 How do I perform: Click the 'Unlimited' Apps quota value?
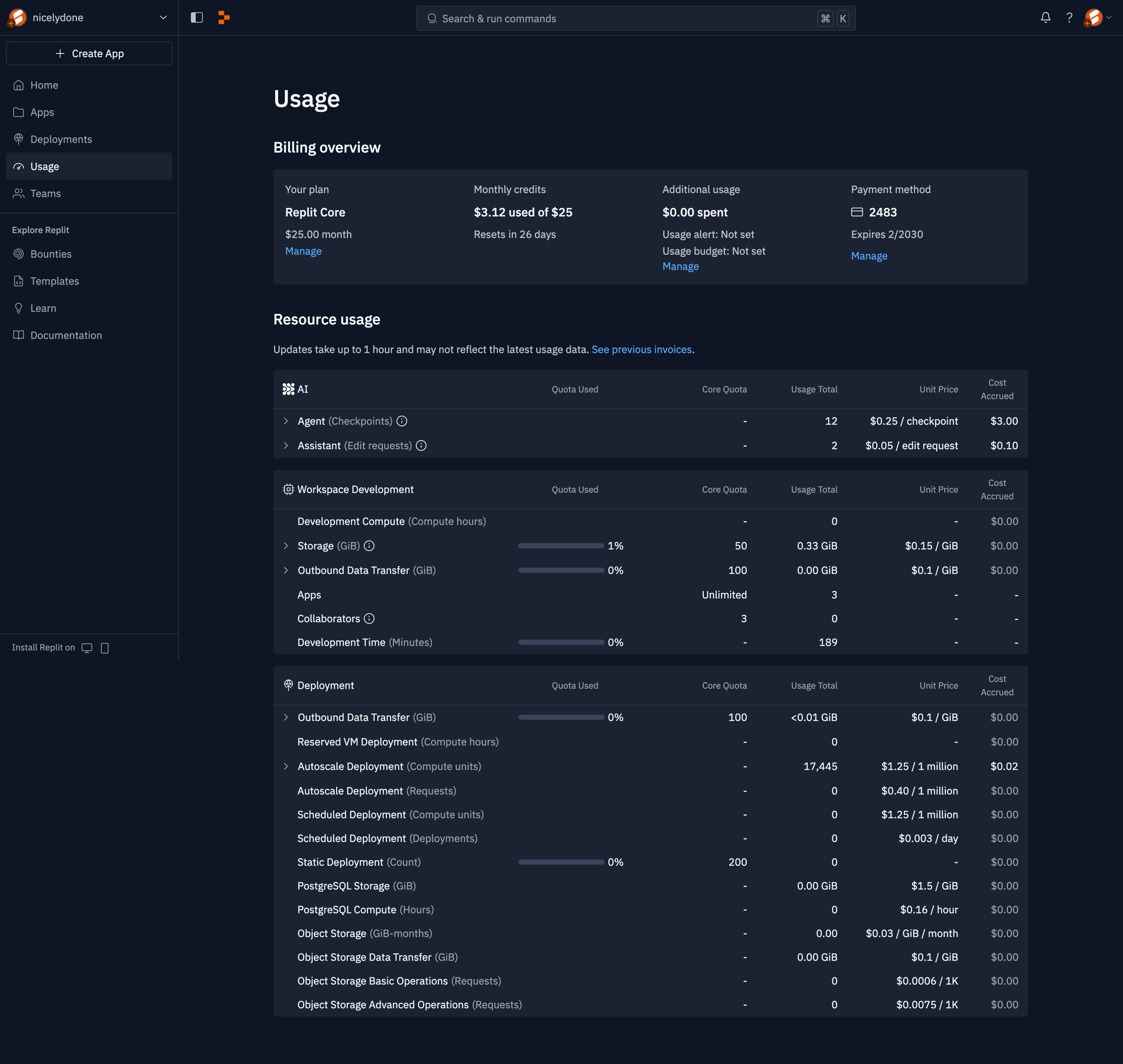point(724,595)
